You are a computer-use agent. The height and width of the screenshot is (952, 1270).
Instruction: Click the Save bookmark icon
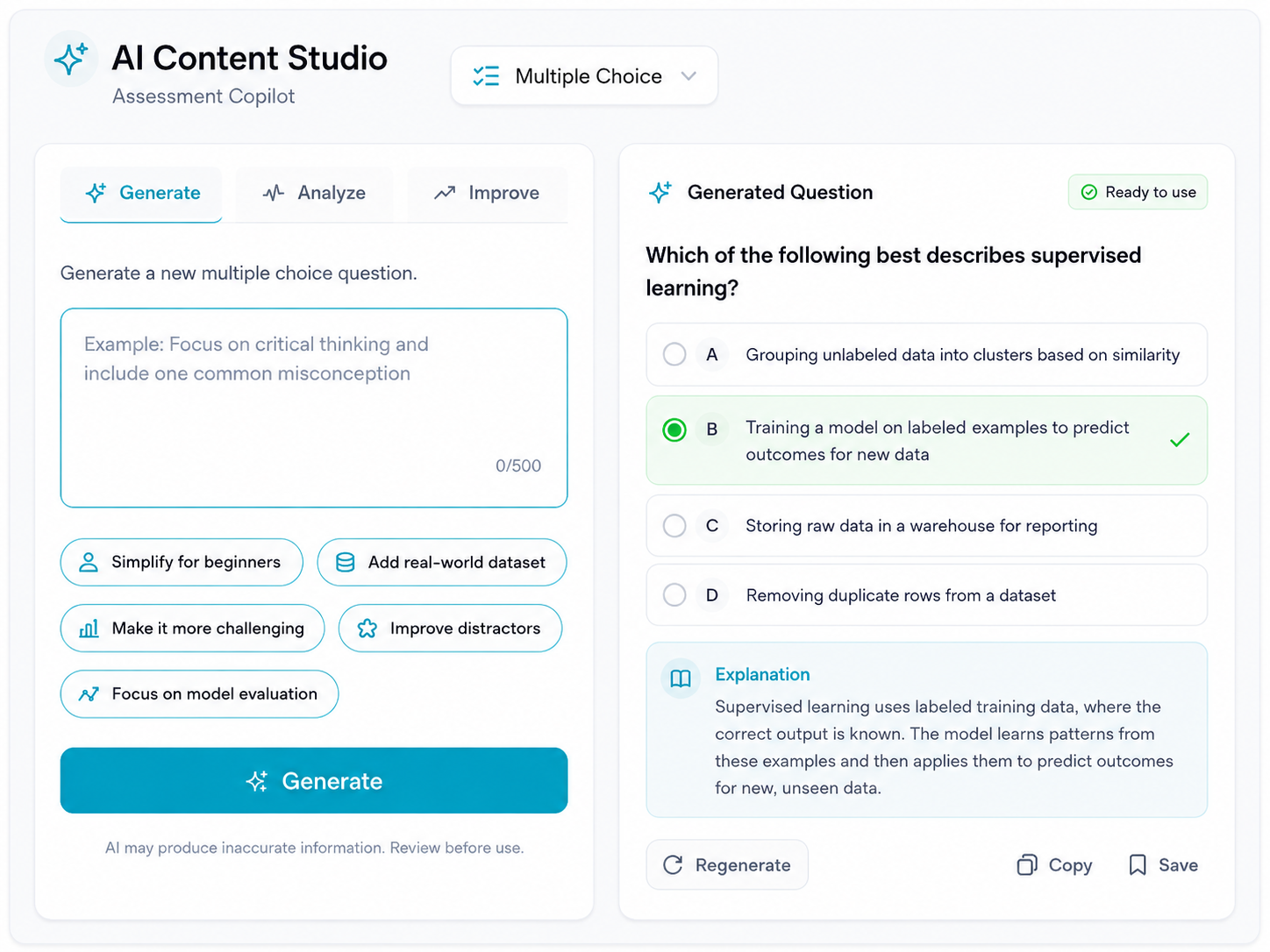pyautogui.click(x=1138, y=865)
